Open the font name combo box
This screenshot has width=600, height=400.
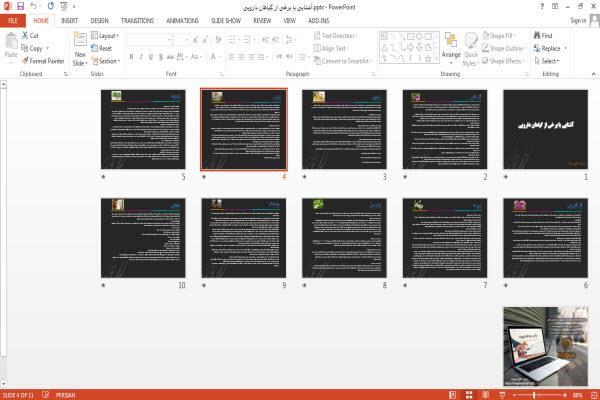(150, 40)
